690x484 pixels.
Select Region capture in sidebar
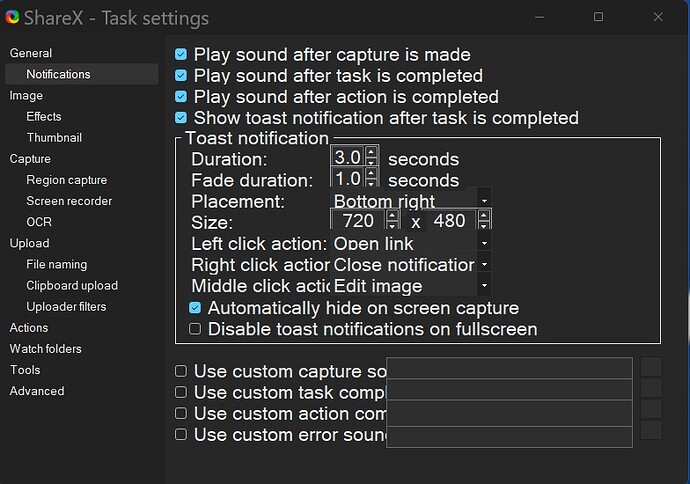[x=66, y=180]
